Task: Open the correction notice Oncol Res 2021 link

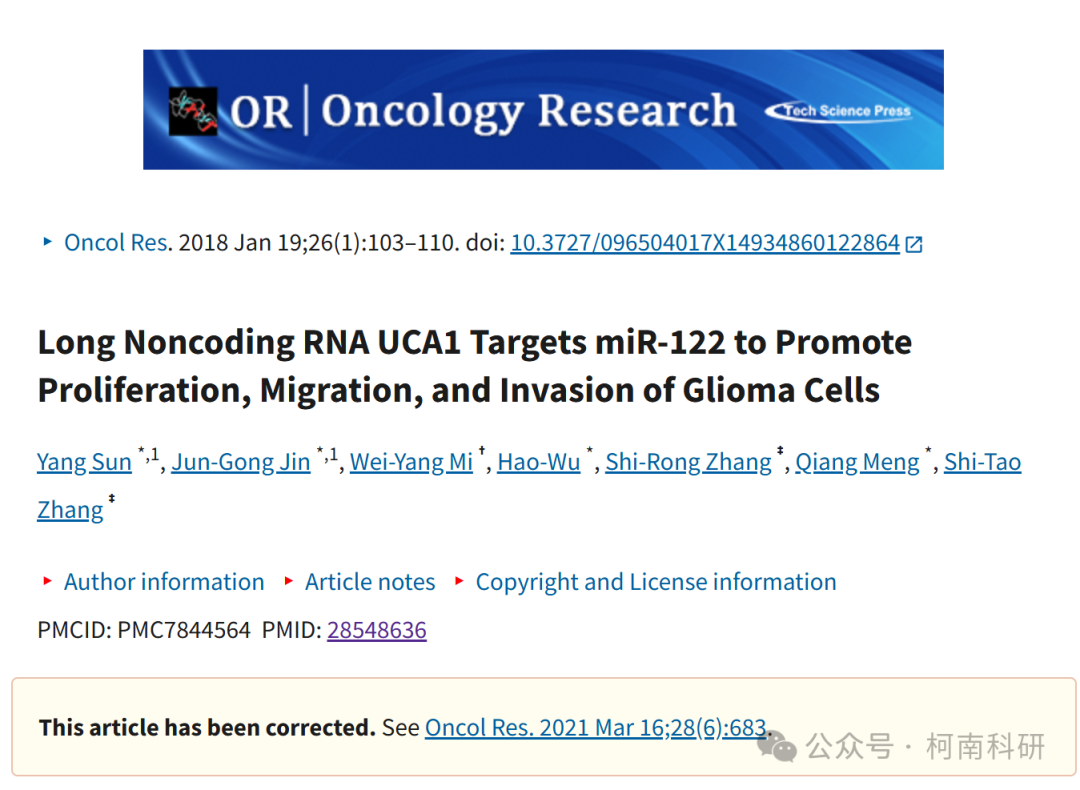Action: (596, 727)
